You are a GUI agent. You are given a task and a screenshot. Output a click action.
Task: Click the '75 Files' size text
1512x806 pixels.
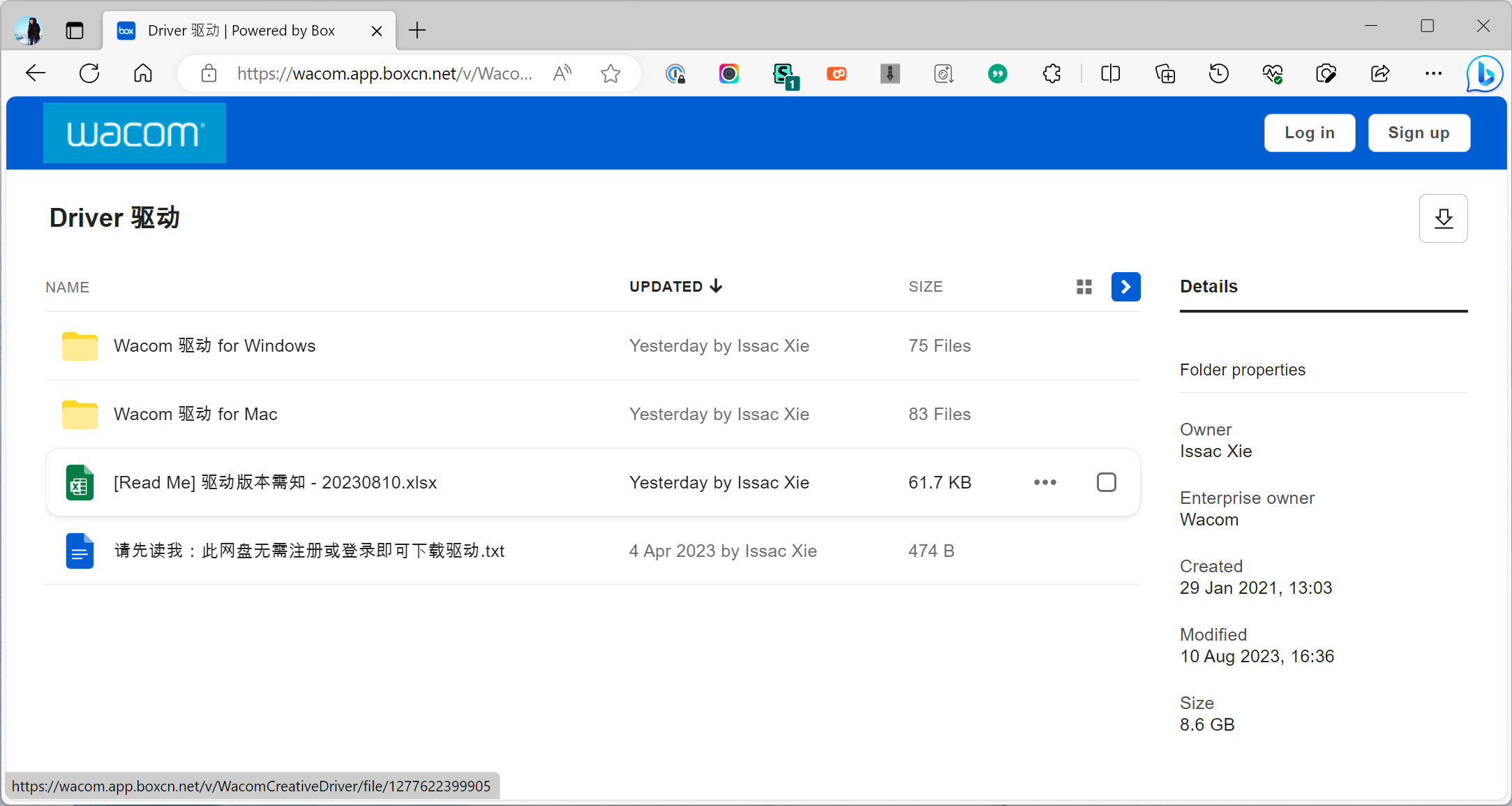click(939, 345)
